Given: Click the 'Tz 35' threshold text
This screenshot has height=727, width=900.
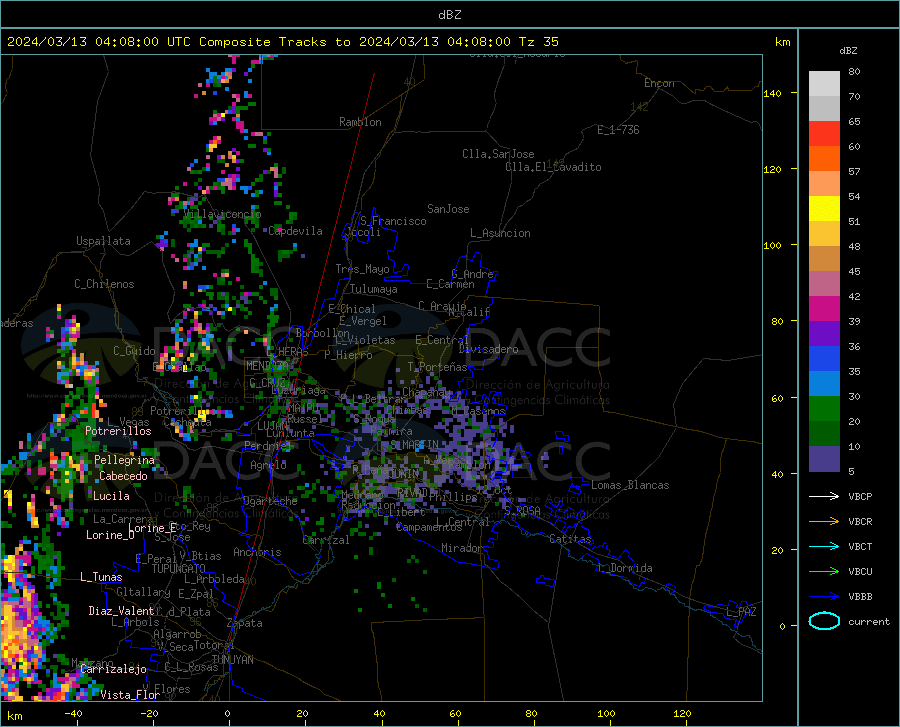Looking at the screenshot, I should [538, 42].
